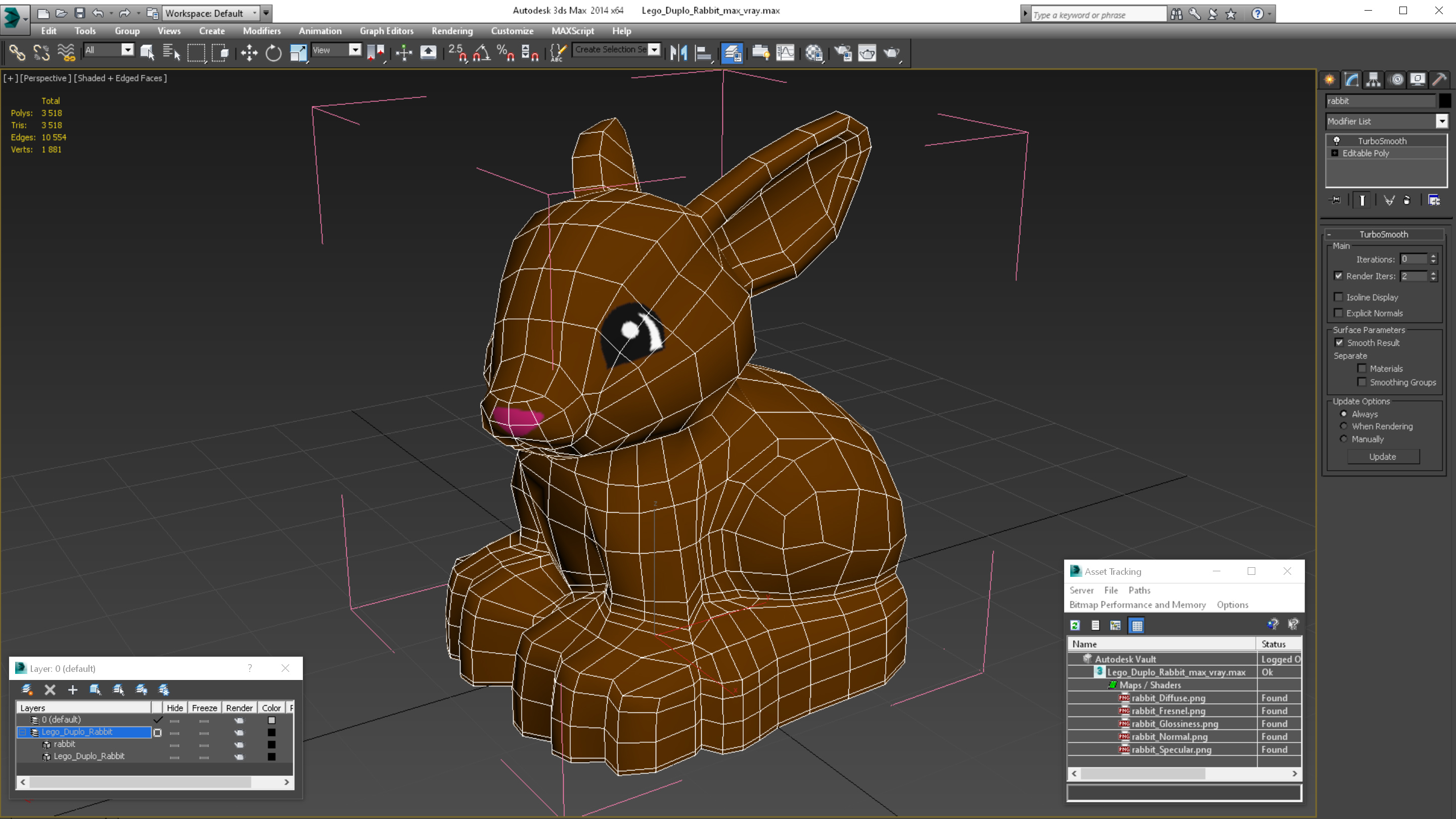This screenshot has height=819, width=1456.
Task: Open the Workspace Default dropdown
Action: pos(210,13)
